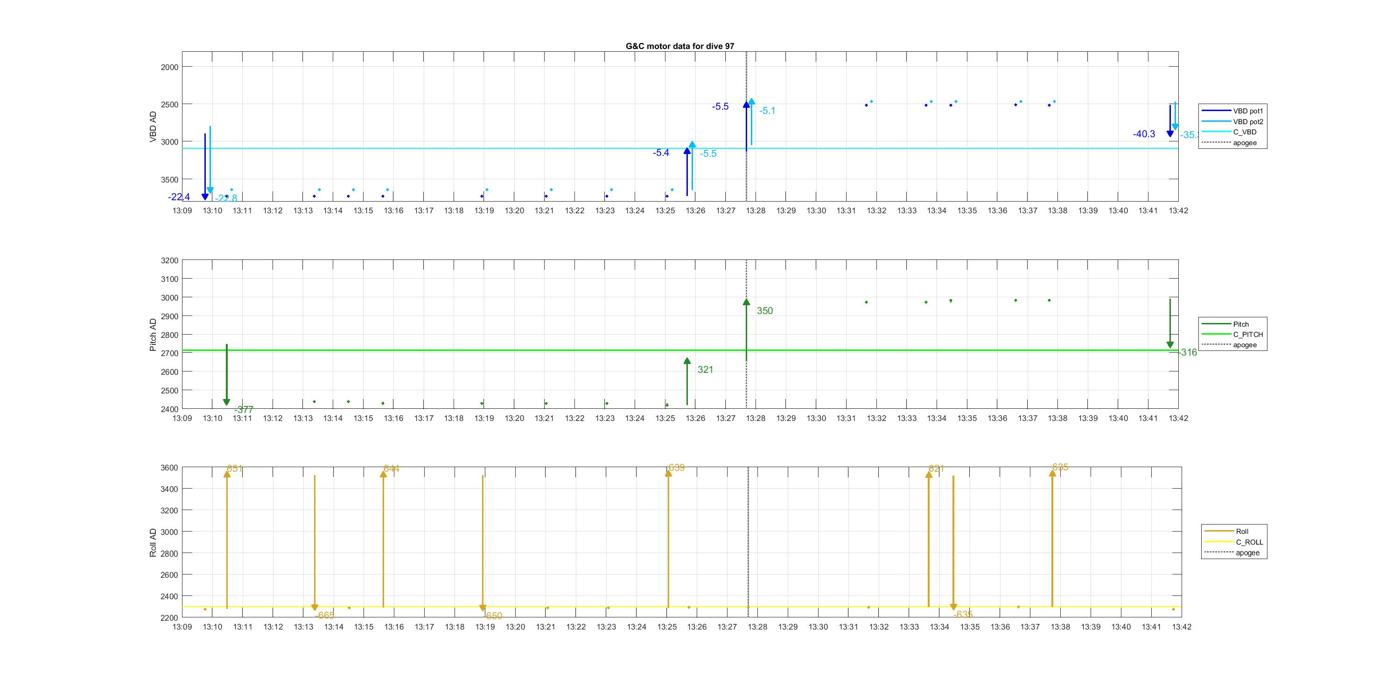Click the 'Roll AD' y-axis label
1400x693 pixels.
154,542
